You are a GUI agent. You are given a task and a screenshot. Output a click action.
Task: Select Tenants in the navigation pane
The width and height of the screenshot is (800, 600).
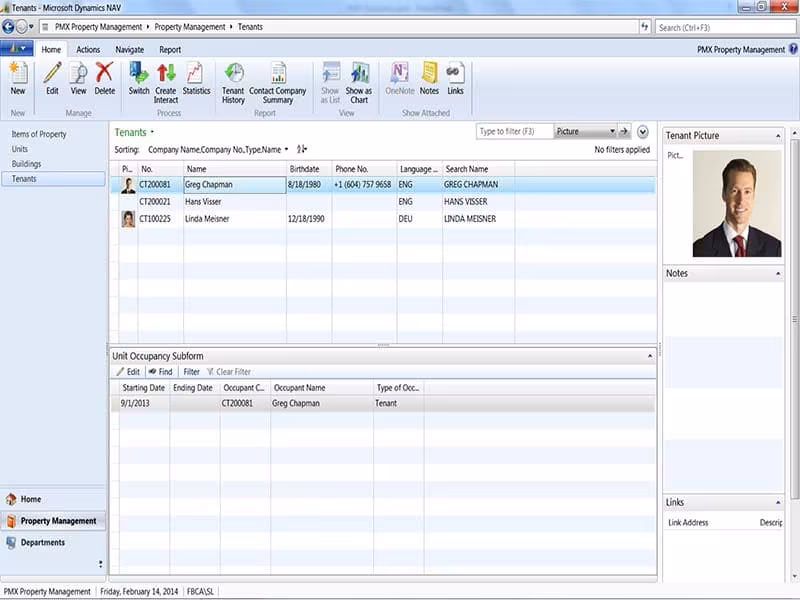click(53, 179)
